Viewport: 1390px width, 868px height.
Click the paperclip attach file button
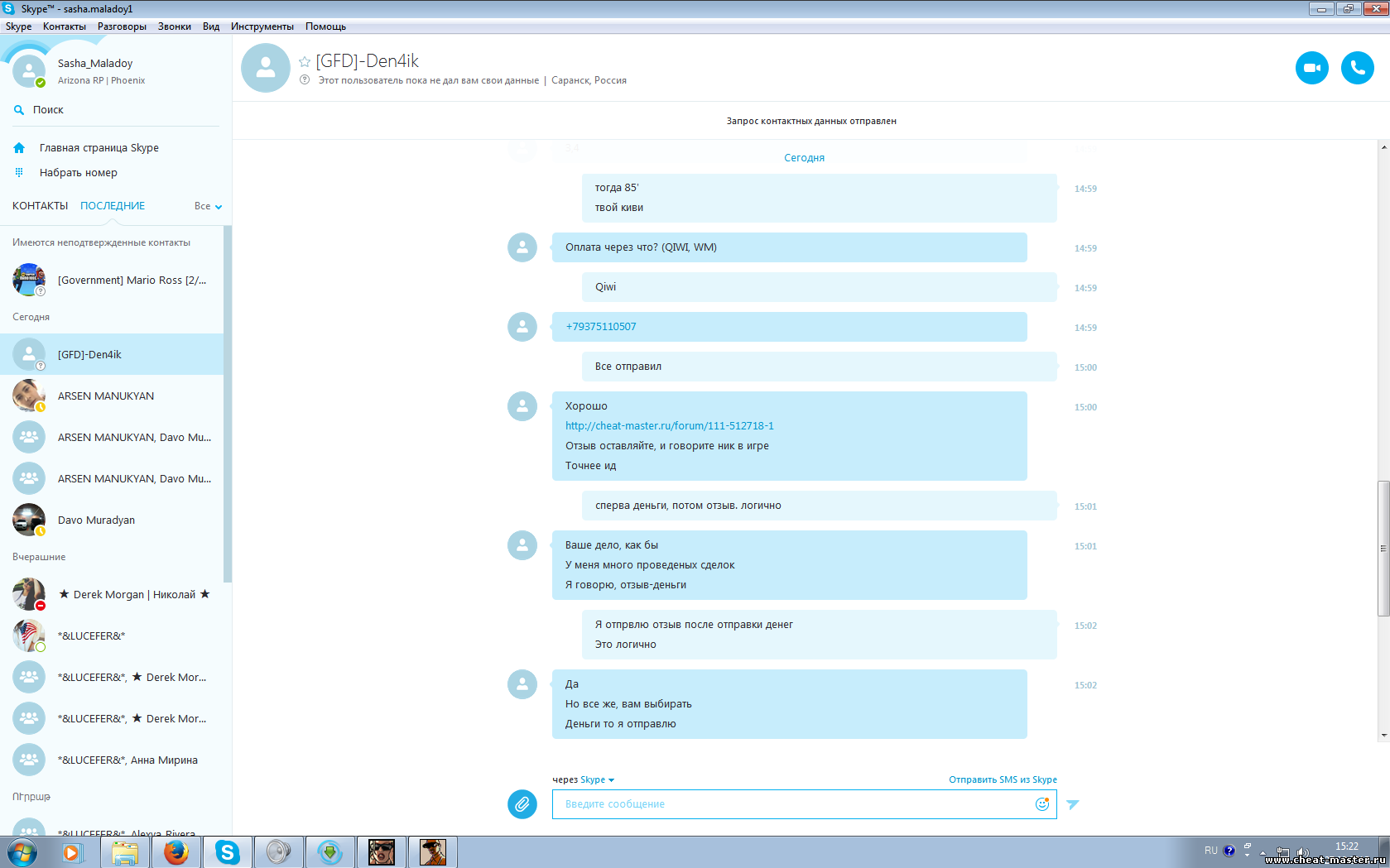(x=522, y=803)
